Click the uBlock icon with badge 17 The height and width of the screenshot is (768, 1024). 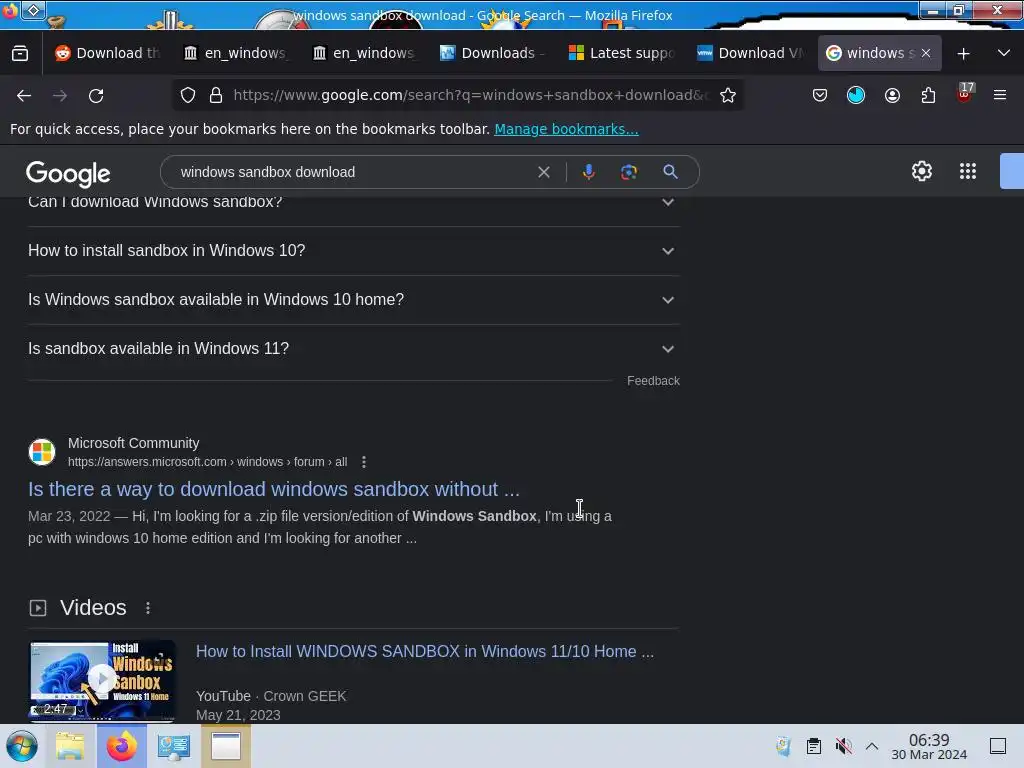(965, 94)
